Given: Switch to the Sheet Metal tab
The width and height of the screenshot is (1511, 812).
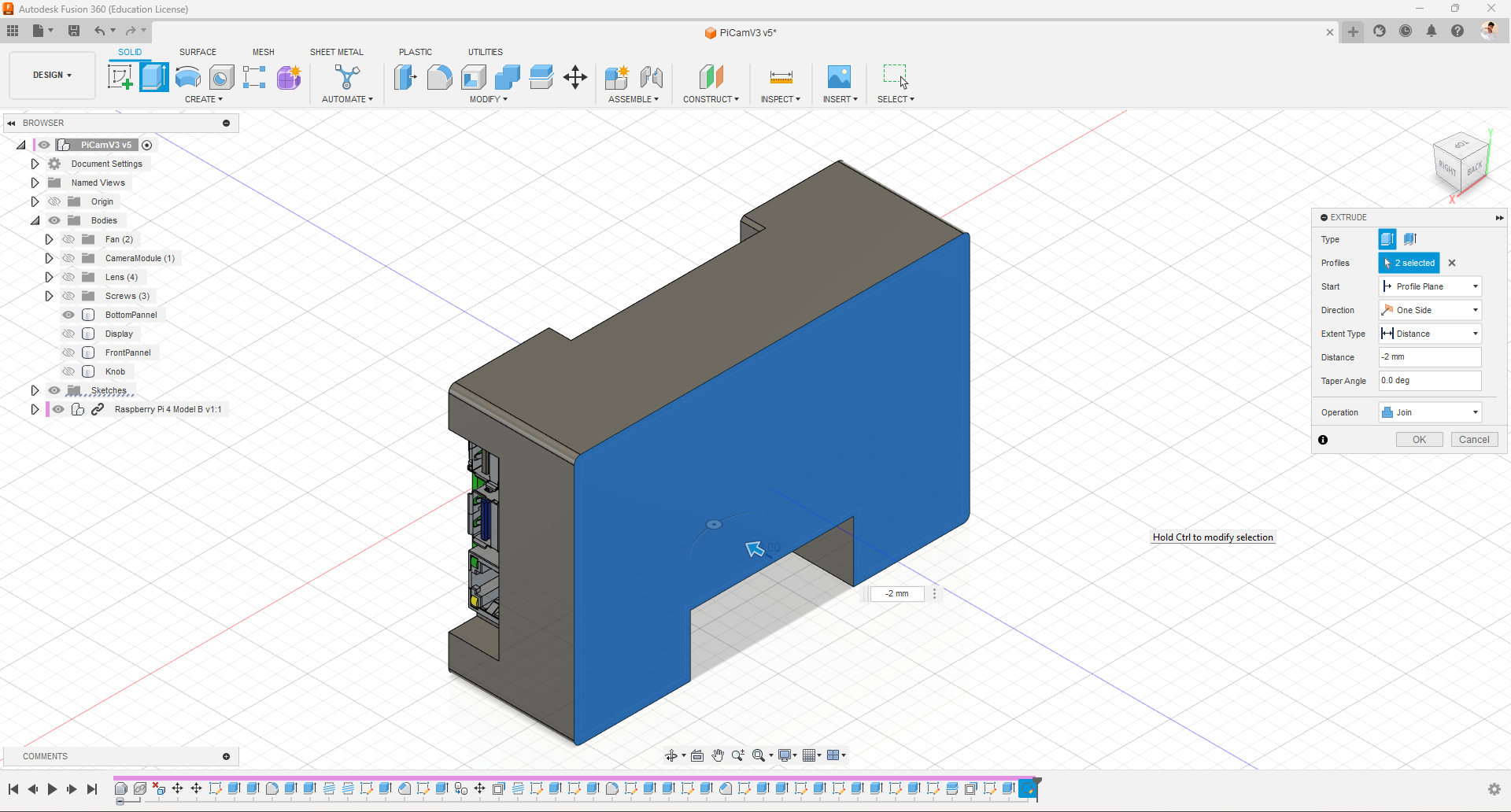Looking at the screenshot, I should (336, 52).
